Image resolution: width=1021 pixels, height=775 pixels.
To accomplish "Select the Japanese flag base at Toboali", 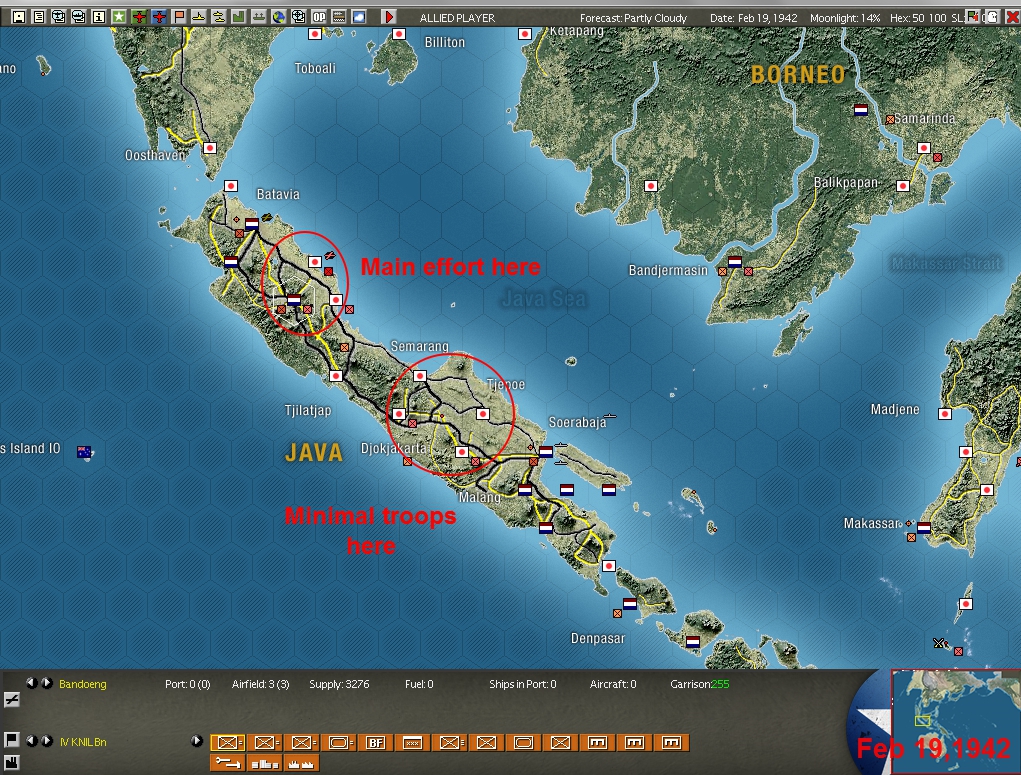I will coord(315,34).
